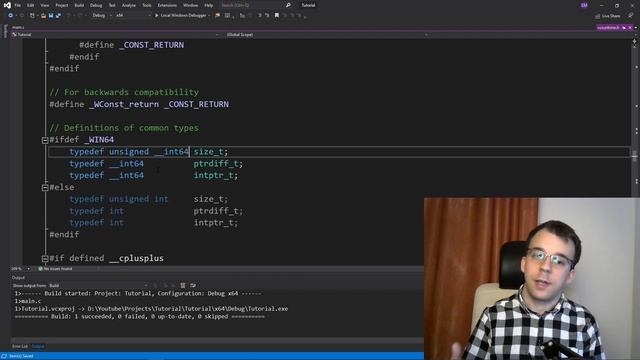Toggle word wrap in Output panel
The image size is (640, 360).
click(193, 285)
